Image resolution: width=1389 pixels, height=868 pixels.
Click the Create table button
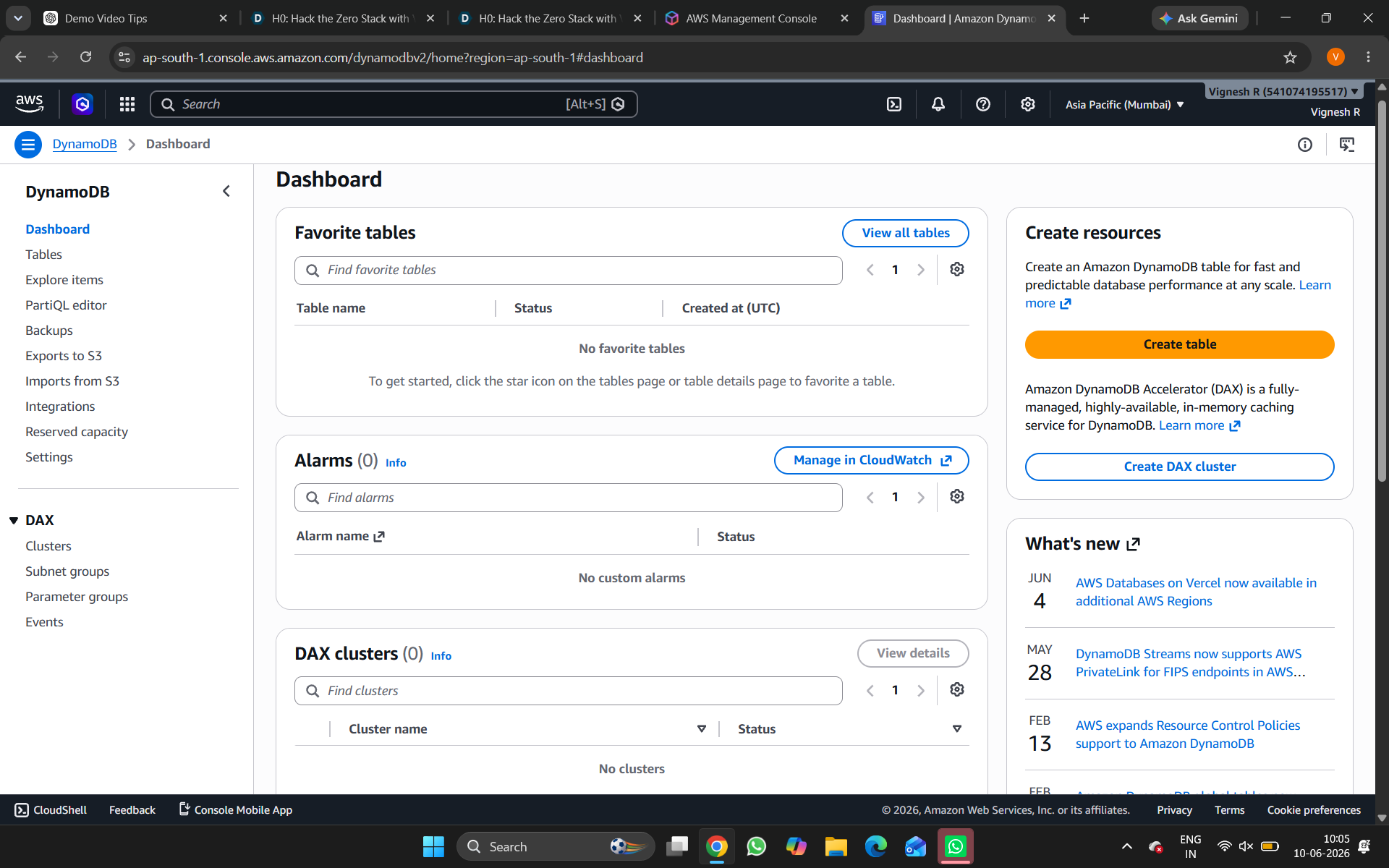[1179, 344]
